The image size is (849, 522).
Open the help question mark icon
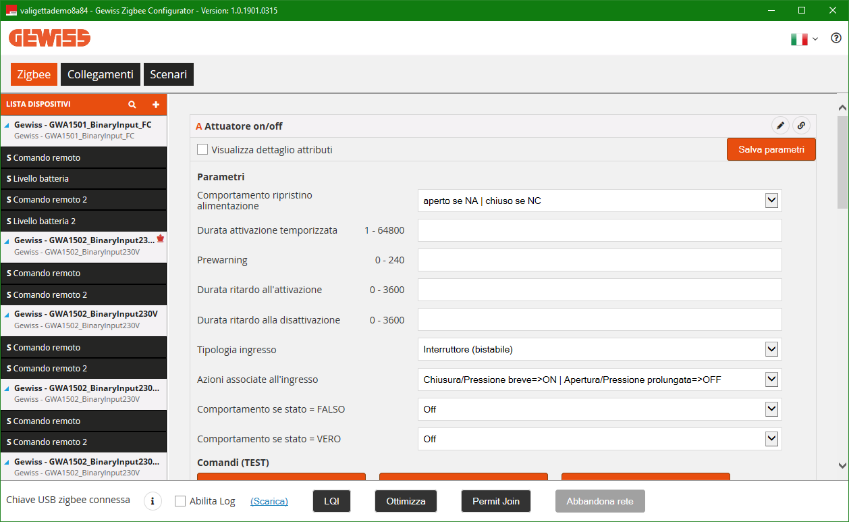[x=836, y=38]
